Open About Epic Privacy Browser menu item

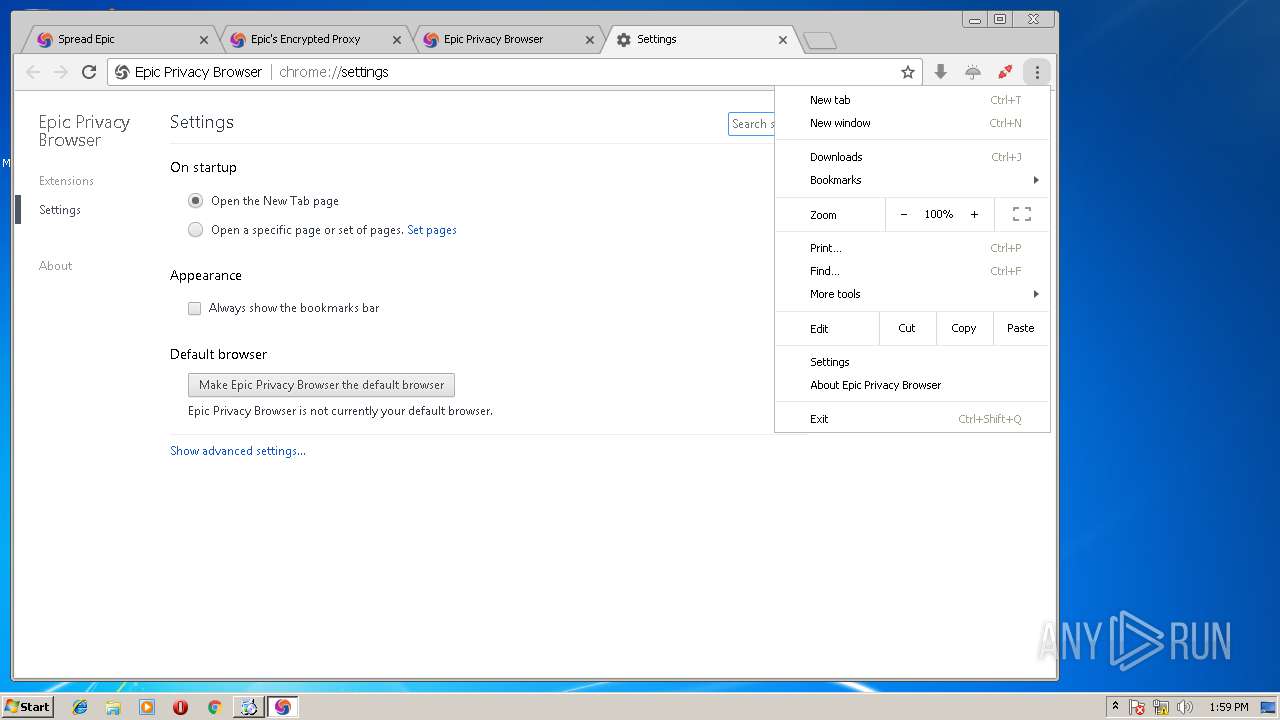point(912,385)
